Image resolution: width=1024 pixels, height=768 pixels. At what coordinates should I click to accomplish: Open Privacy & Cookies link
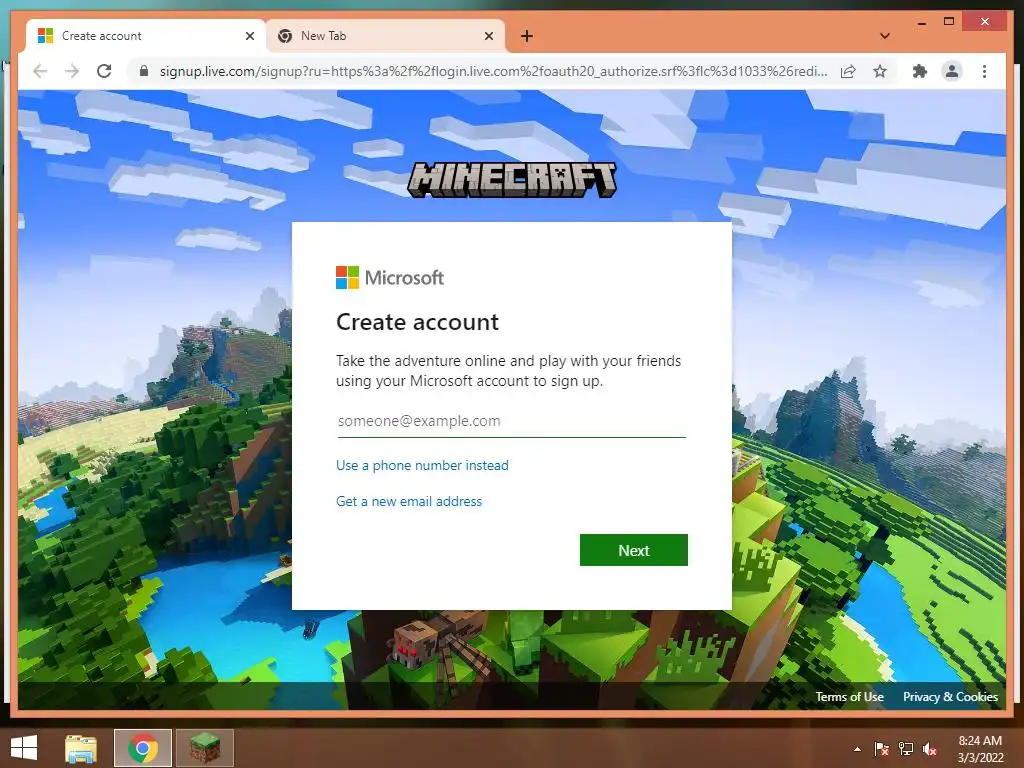pyautogui.click(x=950, y=697)
